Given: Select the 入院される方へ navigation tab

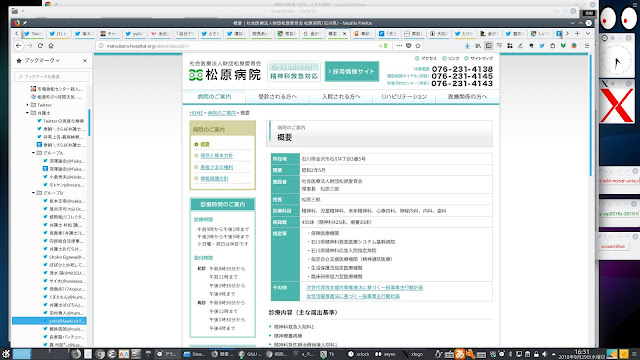Looking at the screenshot, I should pyautogui.click(x=341, y=97).
